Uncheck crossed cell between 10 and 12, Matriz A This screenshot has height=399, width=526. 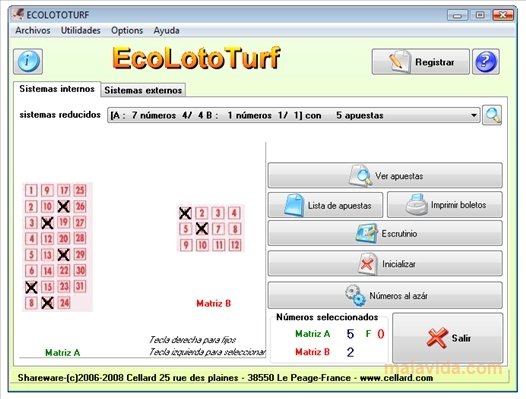coord(47,222)
